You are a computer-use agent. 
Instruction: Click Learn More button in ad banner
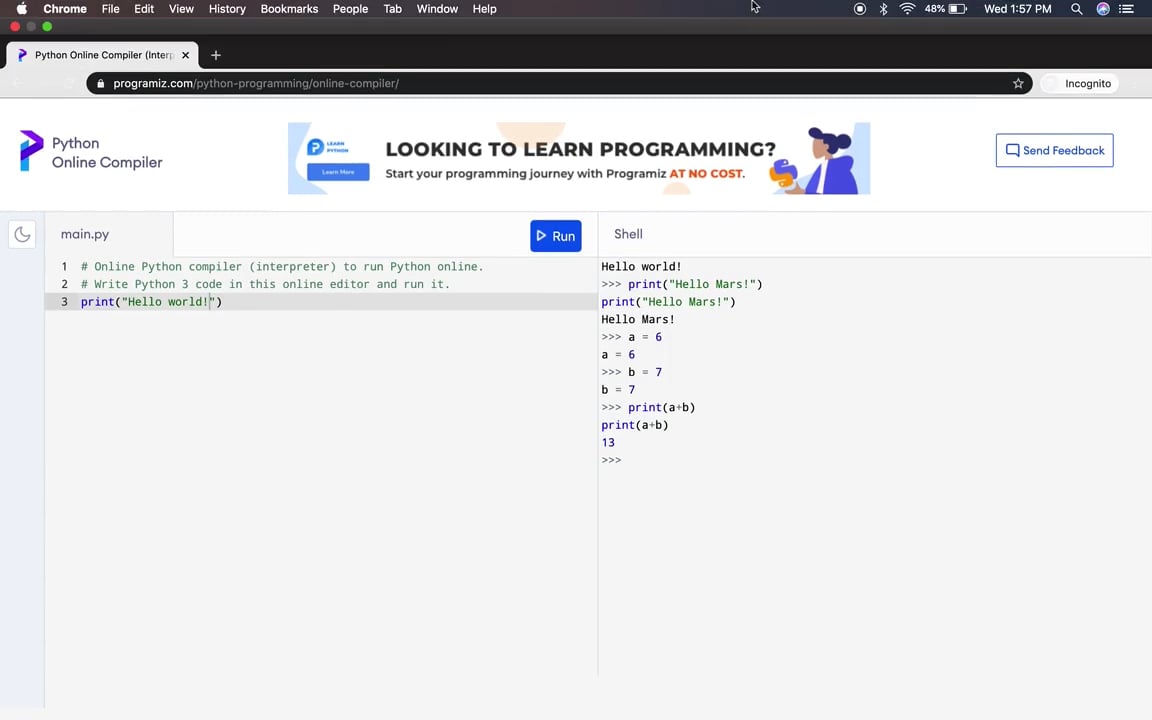(x=338, y=172)
